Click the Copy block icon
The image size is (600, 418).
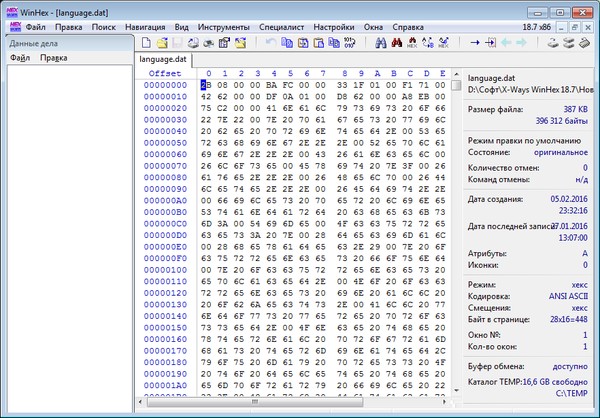pos(287,43)
